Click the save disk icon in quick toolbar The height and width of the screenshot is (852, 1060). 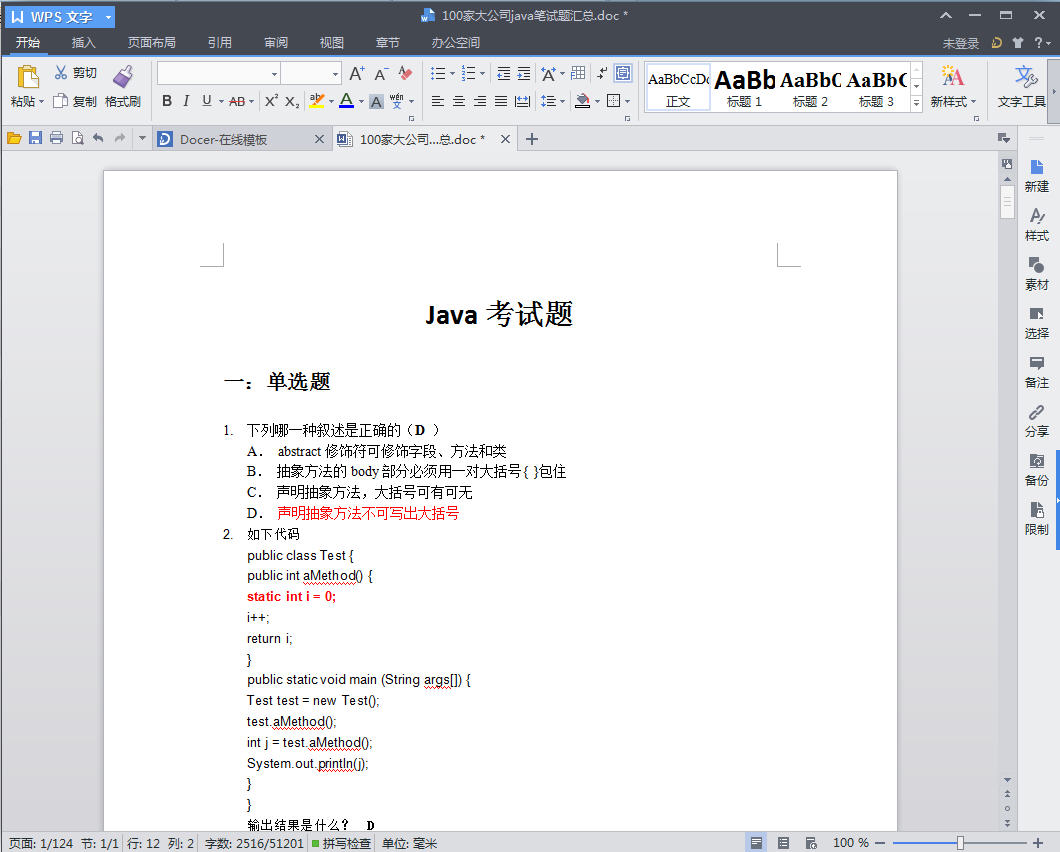pyautogui.click(x=35, y=139)
